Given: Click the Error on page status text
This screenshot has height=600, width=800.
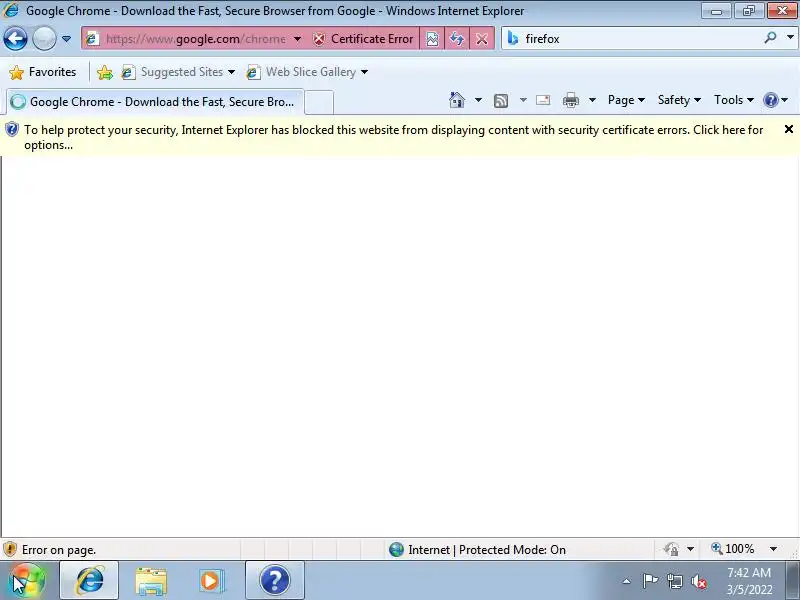Looking at the screenshot, I should point(59,550).
